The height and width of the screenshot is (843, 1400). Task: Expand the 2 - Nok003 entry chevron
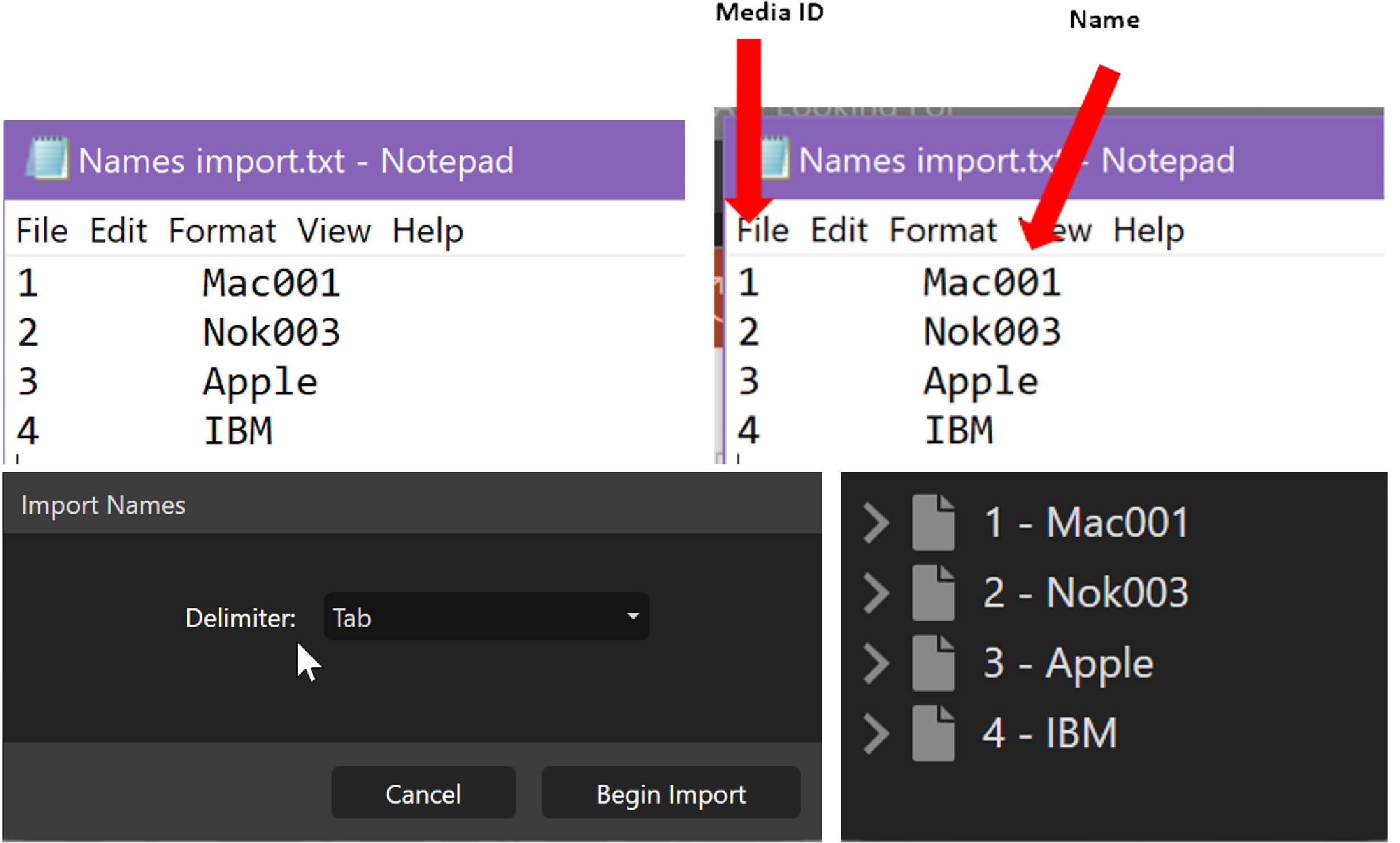point(876,592)
